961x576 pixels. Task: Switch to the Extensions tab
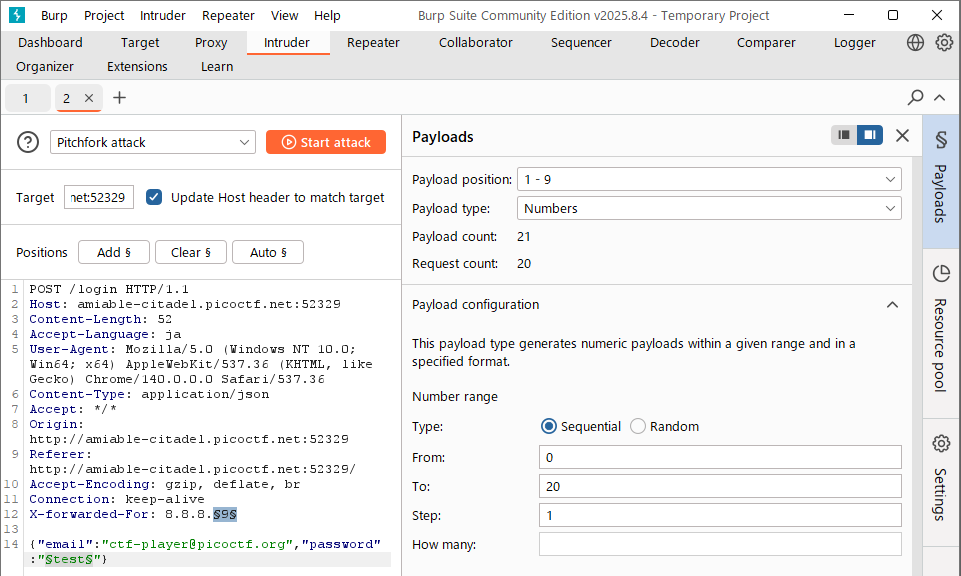pyautogui.click(x=137, y=66)
